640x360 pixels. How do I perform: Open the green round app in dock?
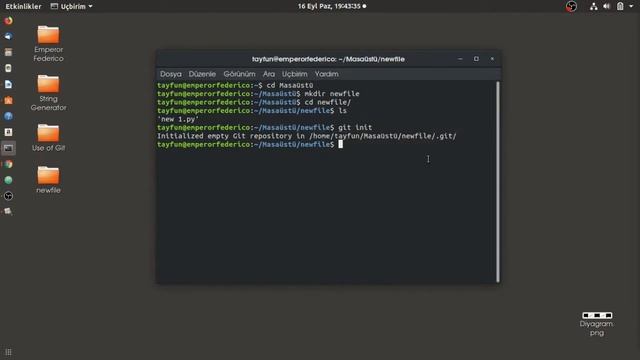pos(8,180)
